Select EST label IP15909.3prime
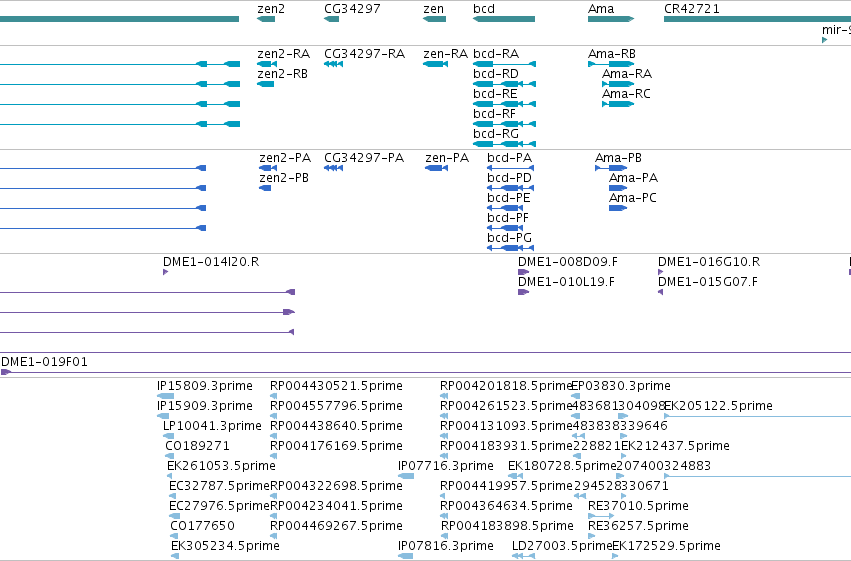This screenshot has width=851, height=561. (x=205, y=406)
